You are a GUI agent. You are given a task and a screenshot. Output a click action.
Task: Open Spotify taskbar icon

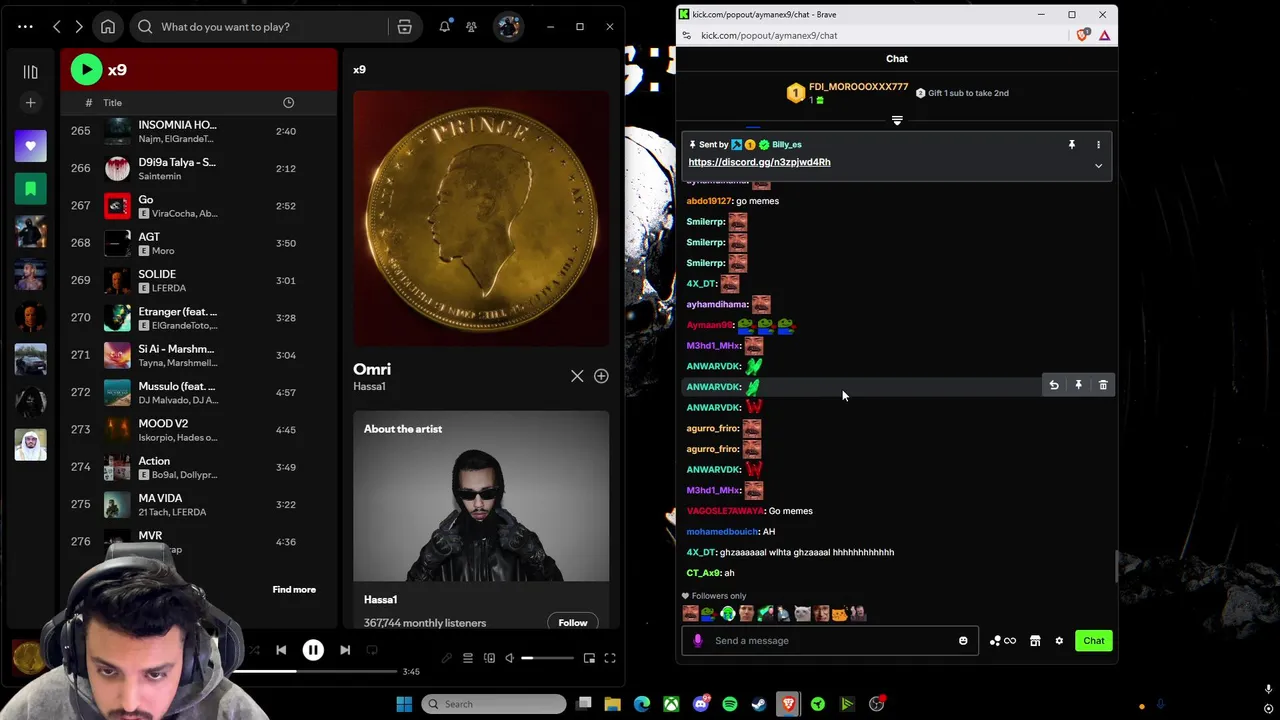pyautogui.click(x=730, y=704)
